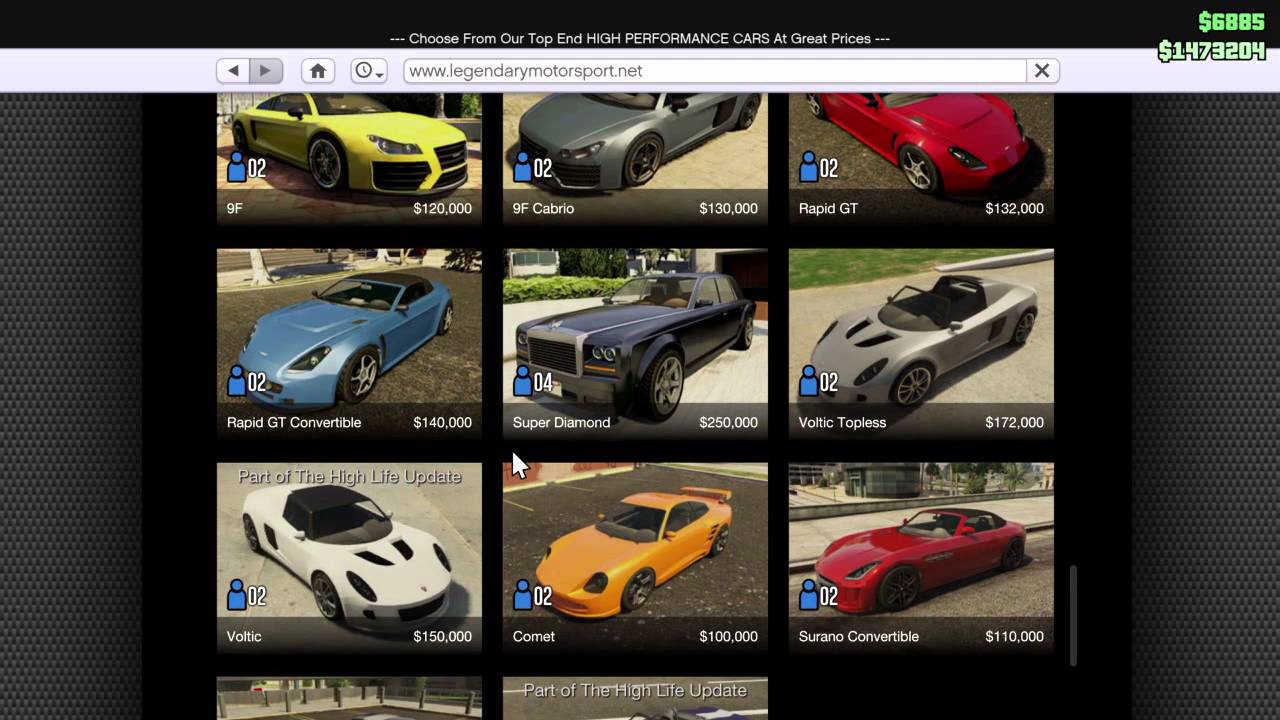1280x720 pixels.
Task: Go back with the browser back arrow
Action: (x=233, y=71)
